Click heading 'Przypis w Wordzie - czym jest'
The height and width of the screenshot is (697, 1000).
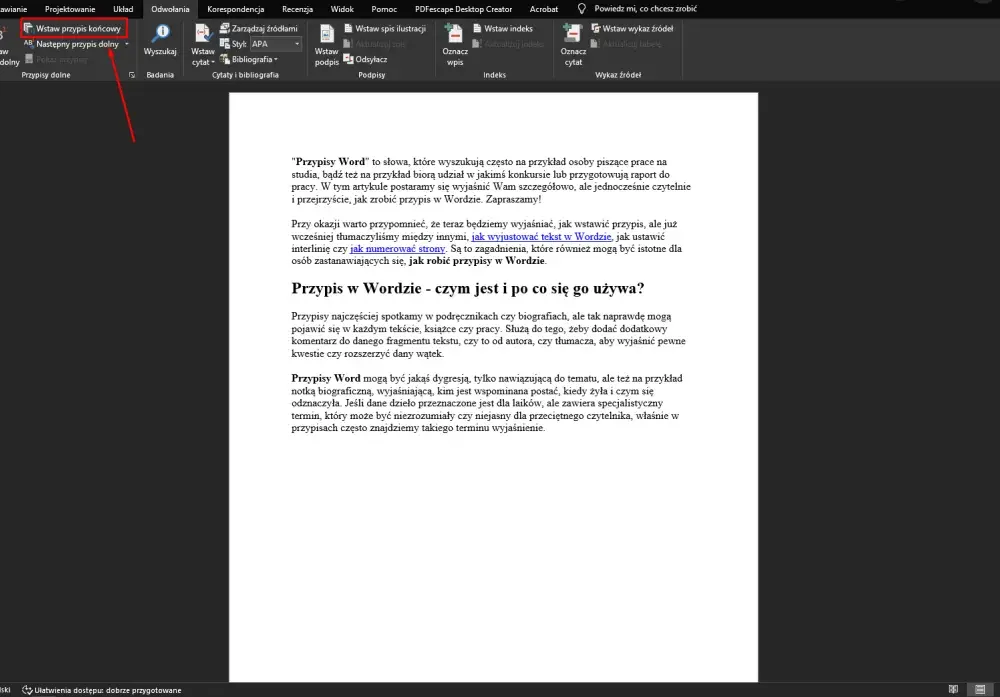point(467,288)
